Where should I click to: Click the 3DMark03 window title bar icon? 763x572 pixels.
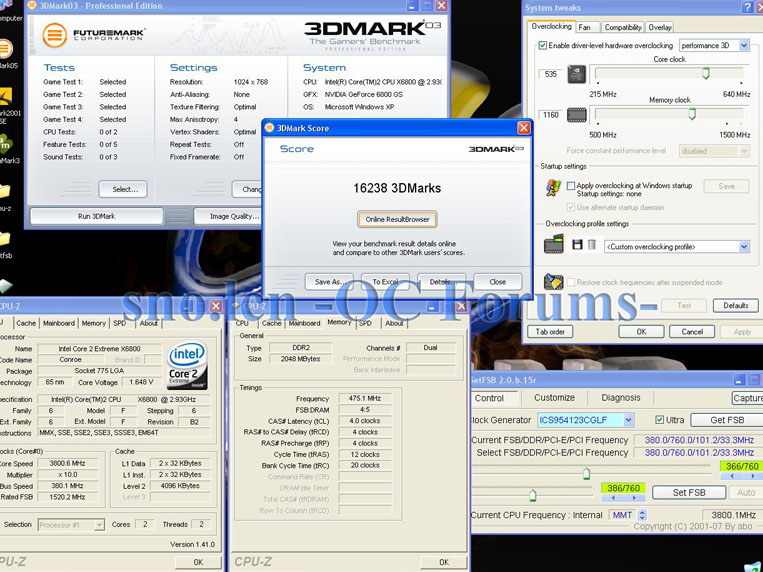click(31, 6)
